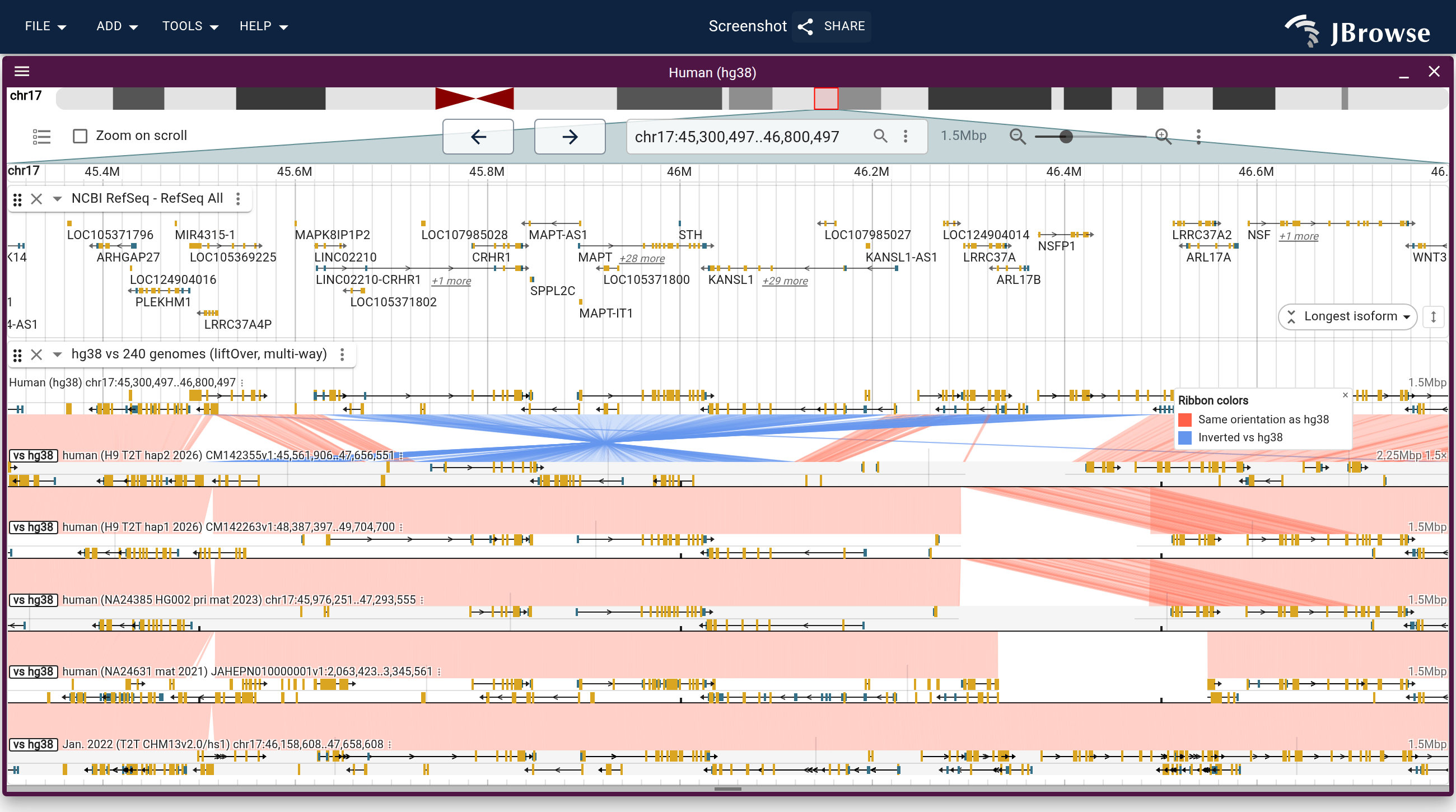Open Human (hg38) row options dots
Viewport: 1456px width, 812px height.
(242, 383)
